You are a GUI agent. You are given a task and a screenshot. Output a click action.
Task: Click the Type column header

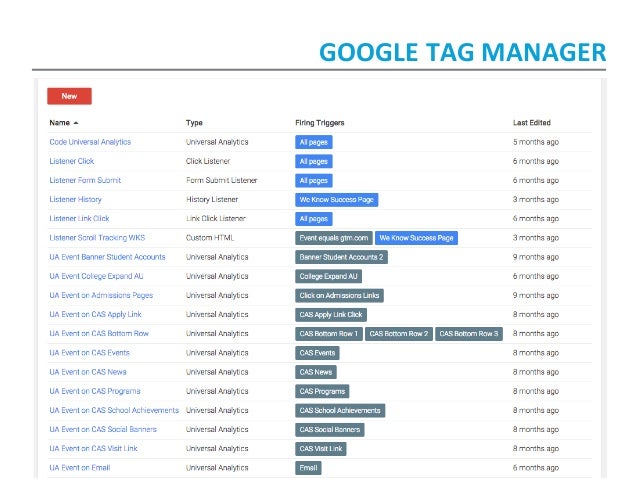(194, 122)
